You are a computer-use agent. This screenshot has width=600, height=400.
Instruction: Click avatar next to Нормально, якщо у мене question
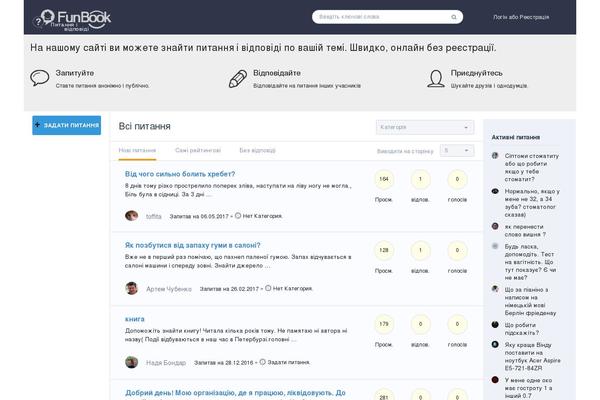click(x=495, y=191)
